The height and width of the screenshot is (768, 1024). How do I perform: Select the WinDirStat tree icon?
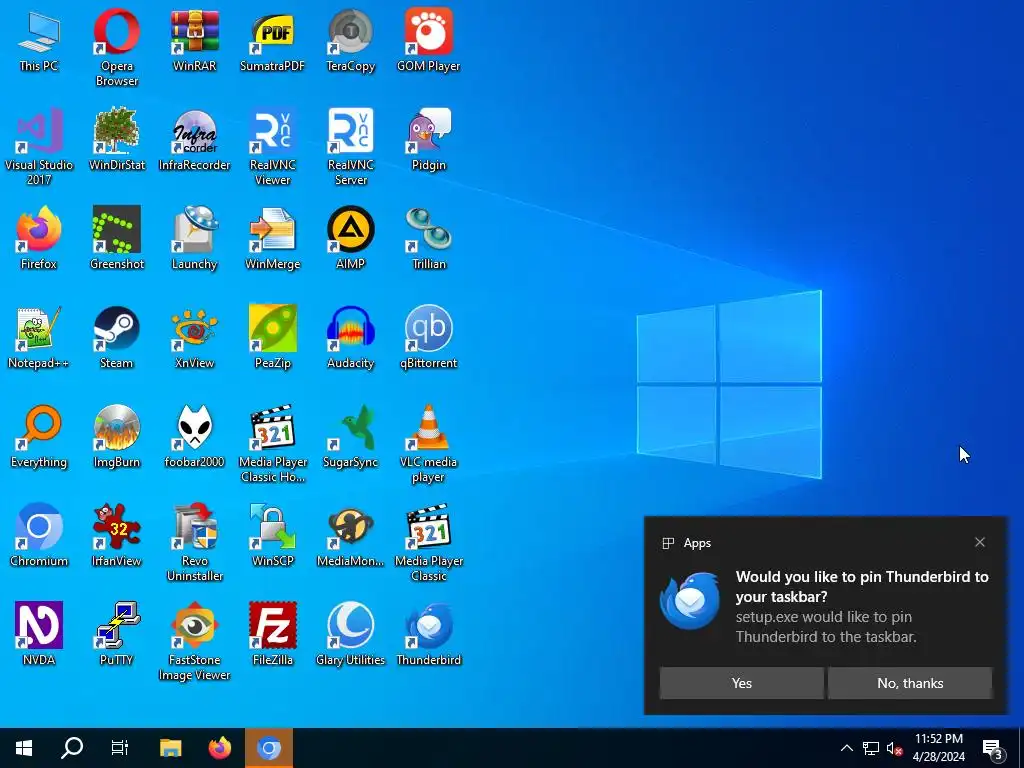116,138
